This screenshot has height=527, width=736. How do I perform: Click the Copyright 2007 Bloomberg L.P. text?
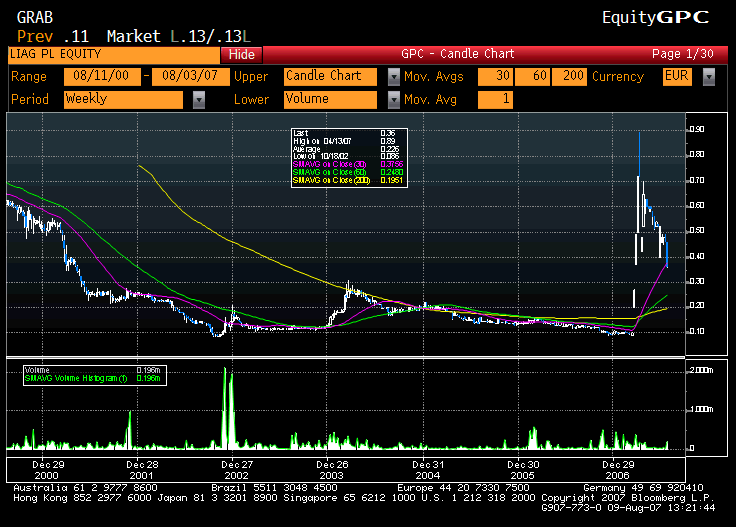(x=628, y=497)
